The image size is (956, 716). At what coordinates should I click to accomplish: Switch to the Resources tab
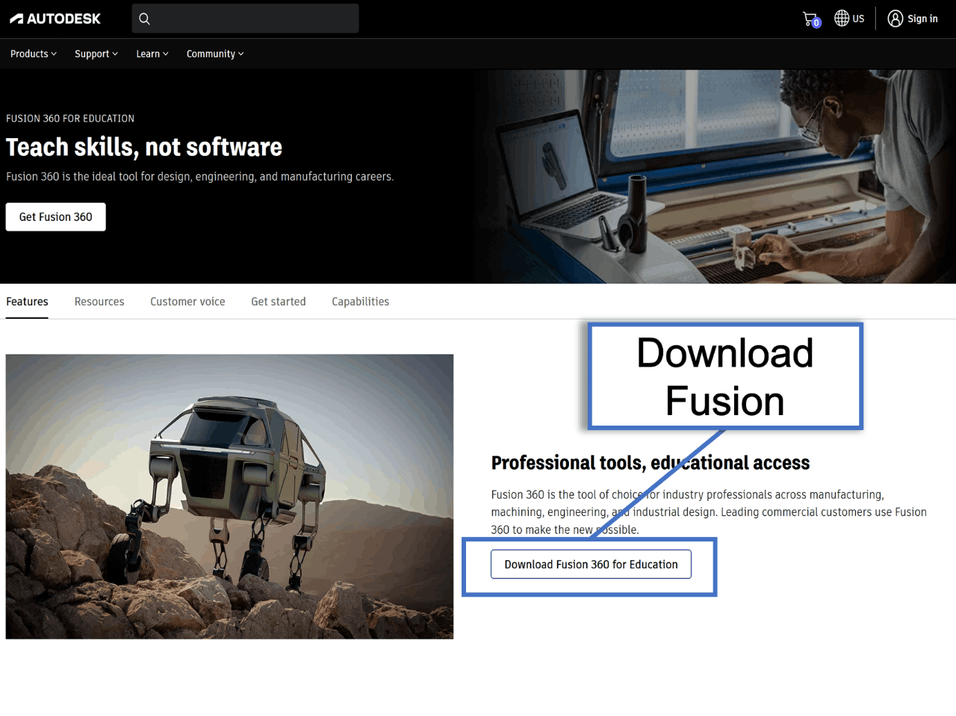[99, 301]
